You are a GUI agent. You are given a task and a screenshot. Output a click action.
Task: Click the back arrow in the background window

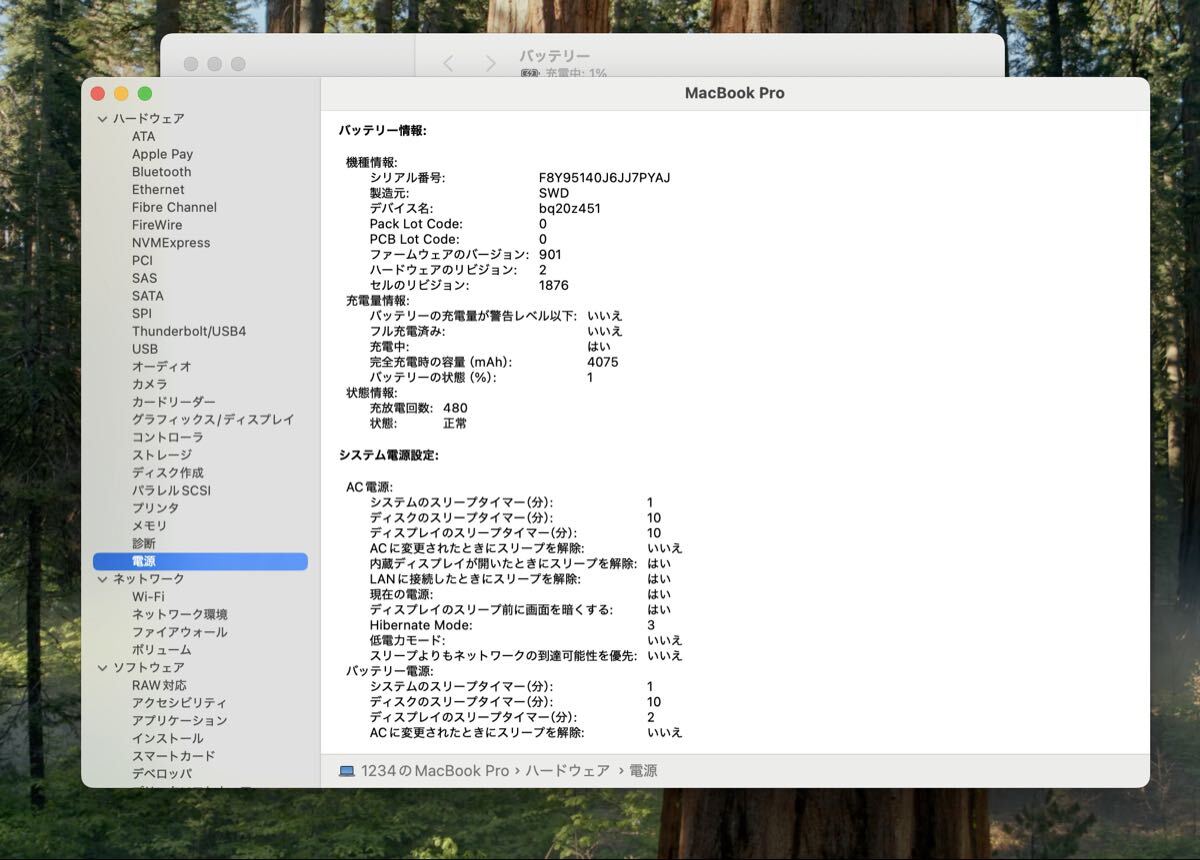448,64
